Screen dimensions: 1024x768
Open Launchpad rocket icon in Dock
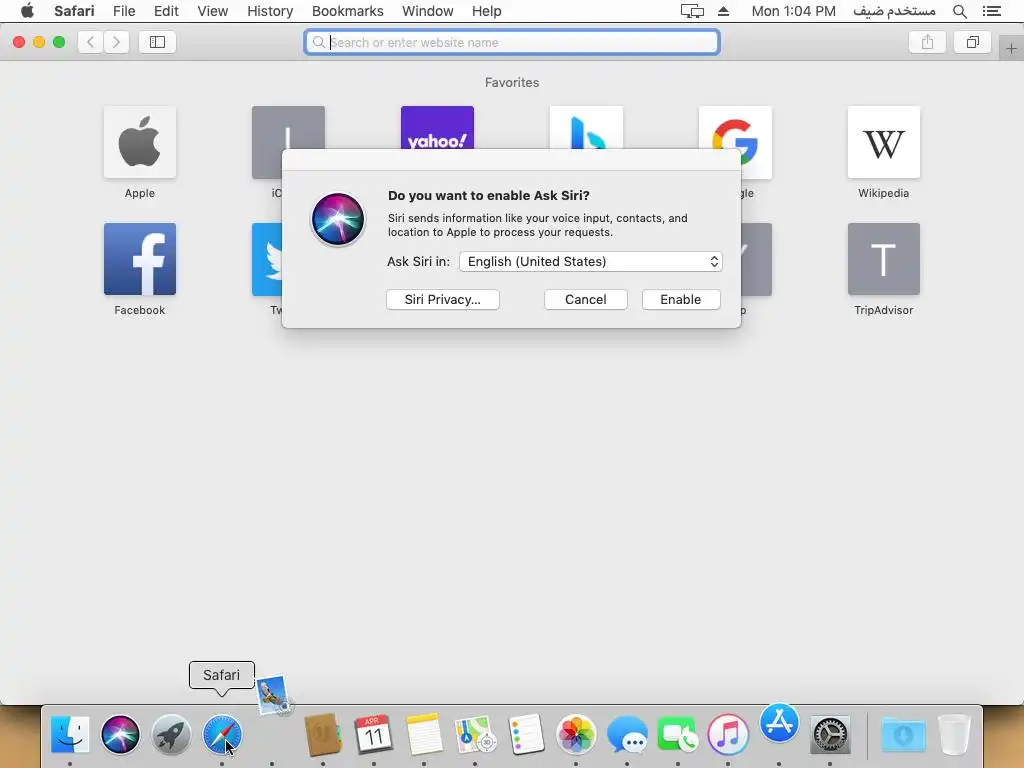pos(171,734)
